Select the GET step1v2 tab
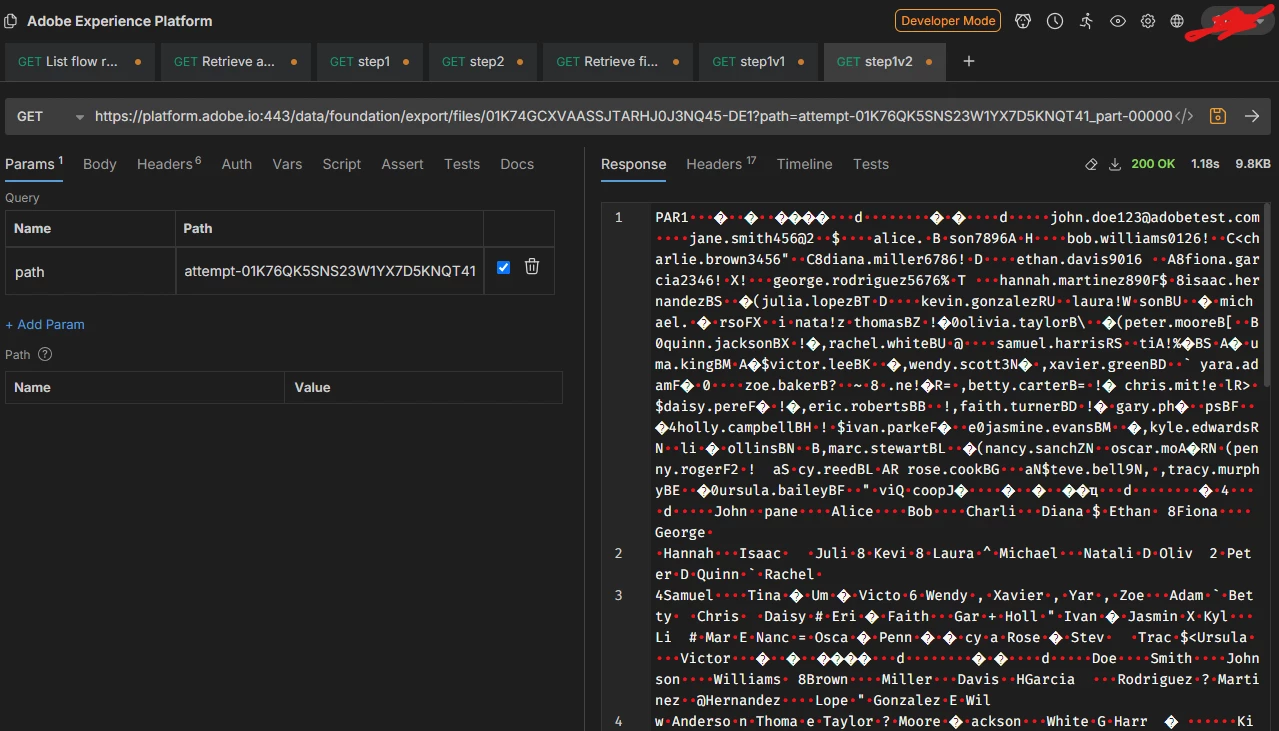The image size is (1279, 731). 884,61
